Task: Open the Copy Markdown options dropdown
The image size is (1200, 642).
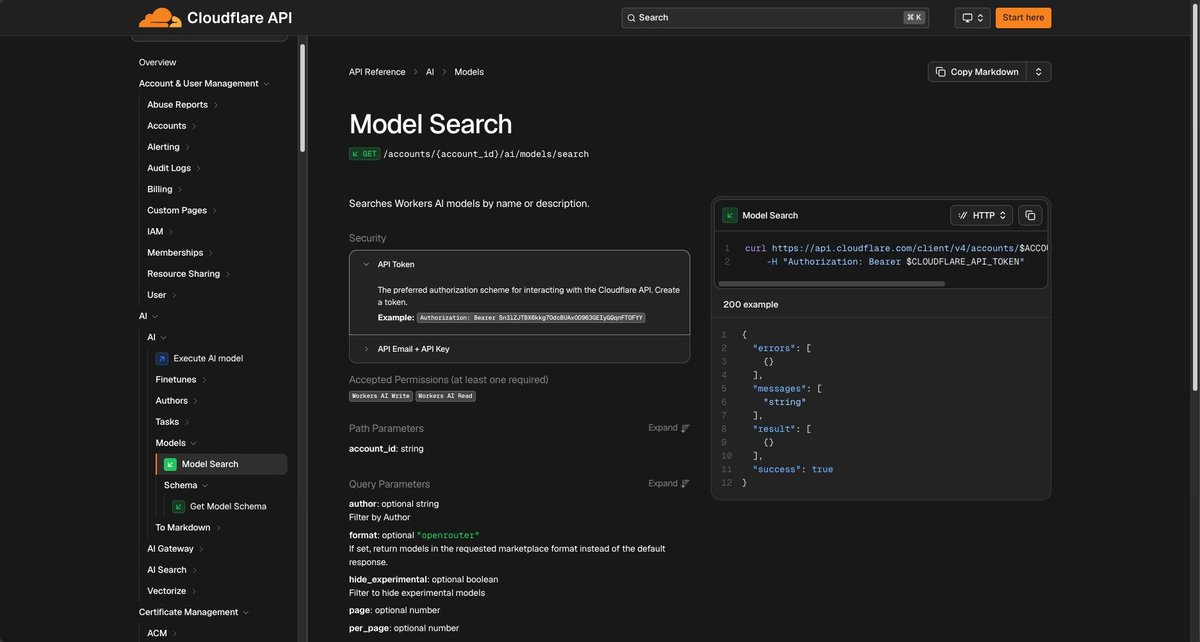Action: pyautogui.click(x=1039, y=72)
